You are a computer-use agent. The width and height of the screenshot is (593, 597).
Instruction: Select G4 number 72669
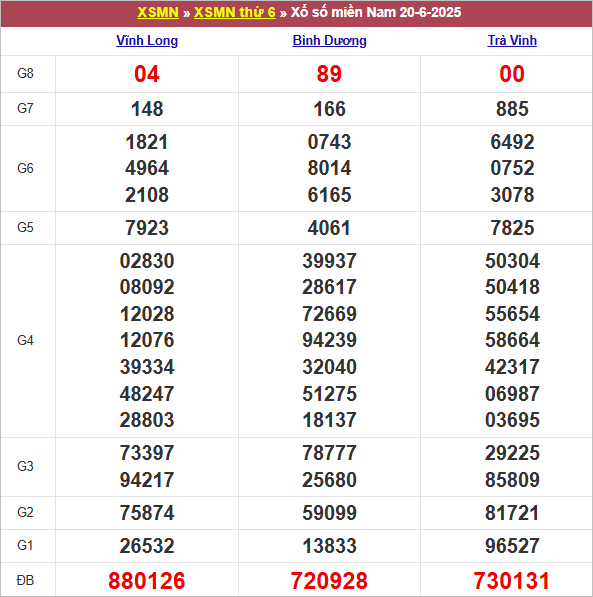coord(329,314)
